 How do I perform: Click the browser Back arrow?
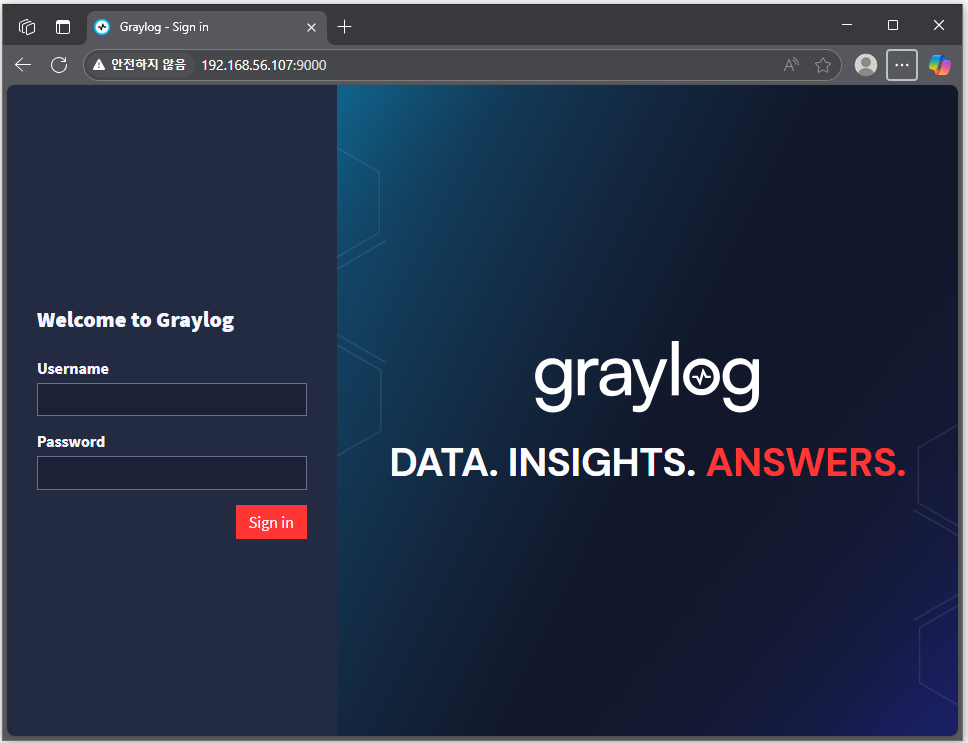pyautogui.click(x=23, y=65)
